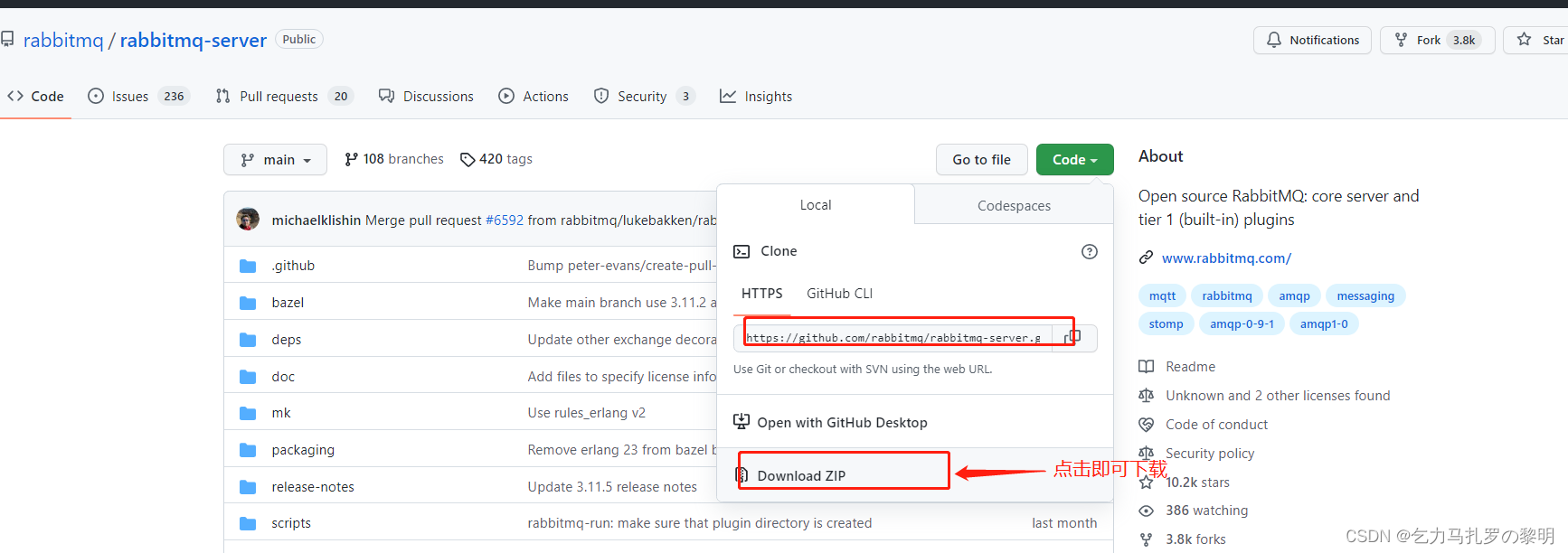
Task: Open pull request #6592 link
Action: tap(505, 220)
